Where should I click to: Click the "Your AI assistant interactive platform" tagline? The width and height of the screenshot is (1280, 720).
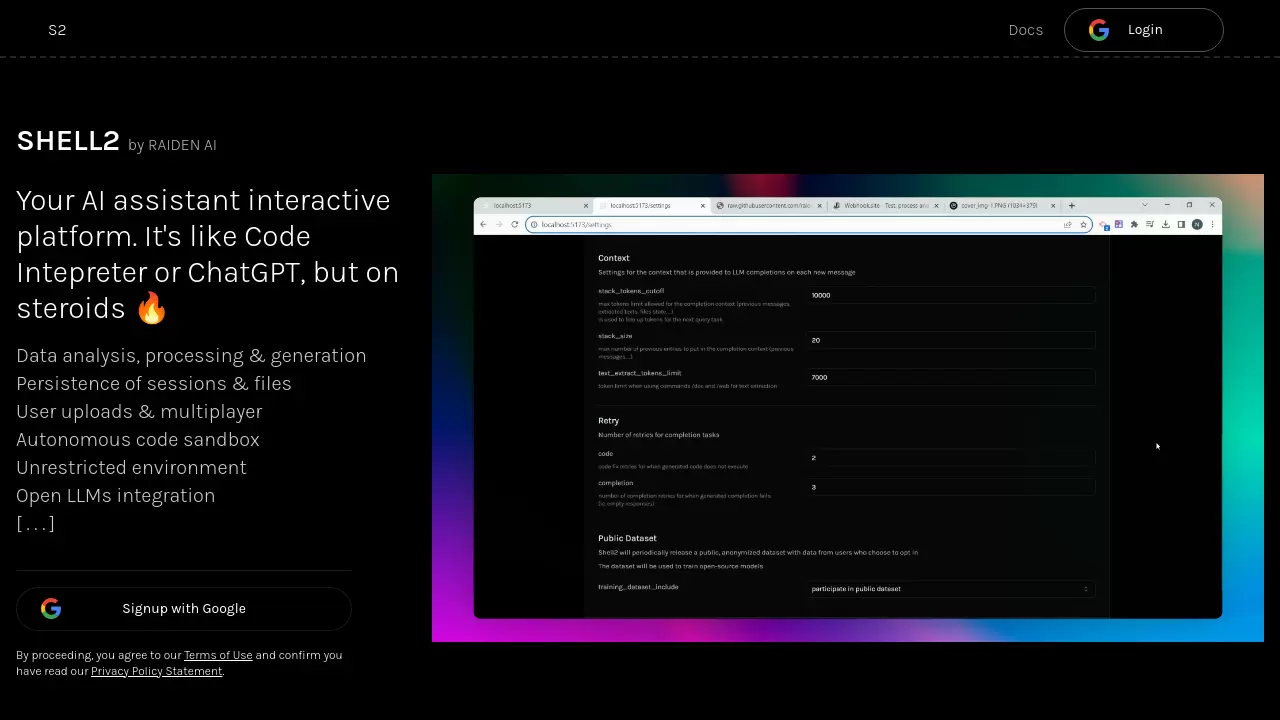pyautogui.click(x=208, y=254)
